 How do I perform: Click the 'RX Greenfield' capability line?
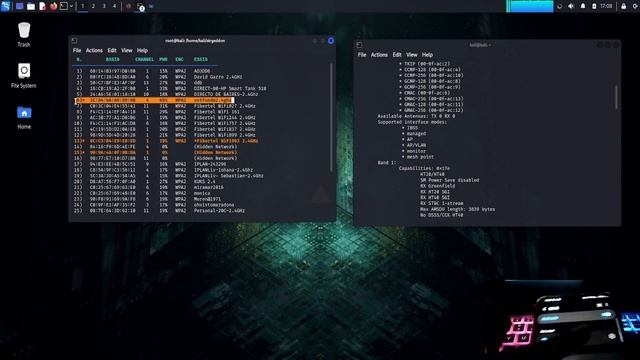click(x=438, y=186)
